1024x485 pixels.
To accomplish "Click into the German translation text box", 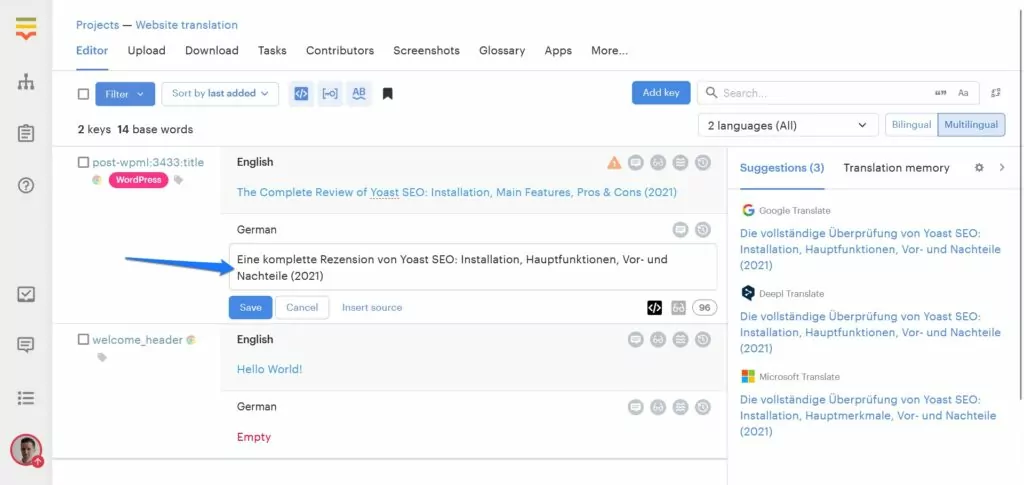I will click(x=473, y=267).
